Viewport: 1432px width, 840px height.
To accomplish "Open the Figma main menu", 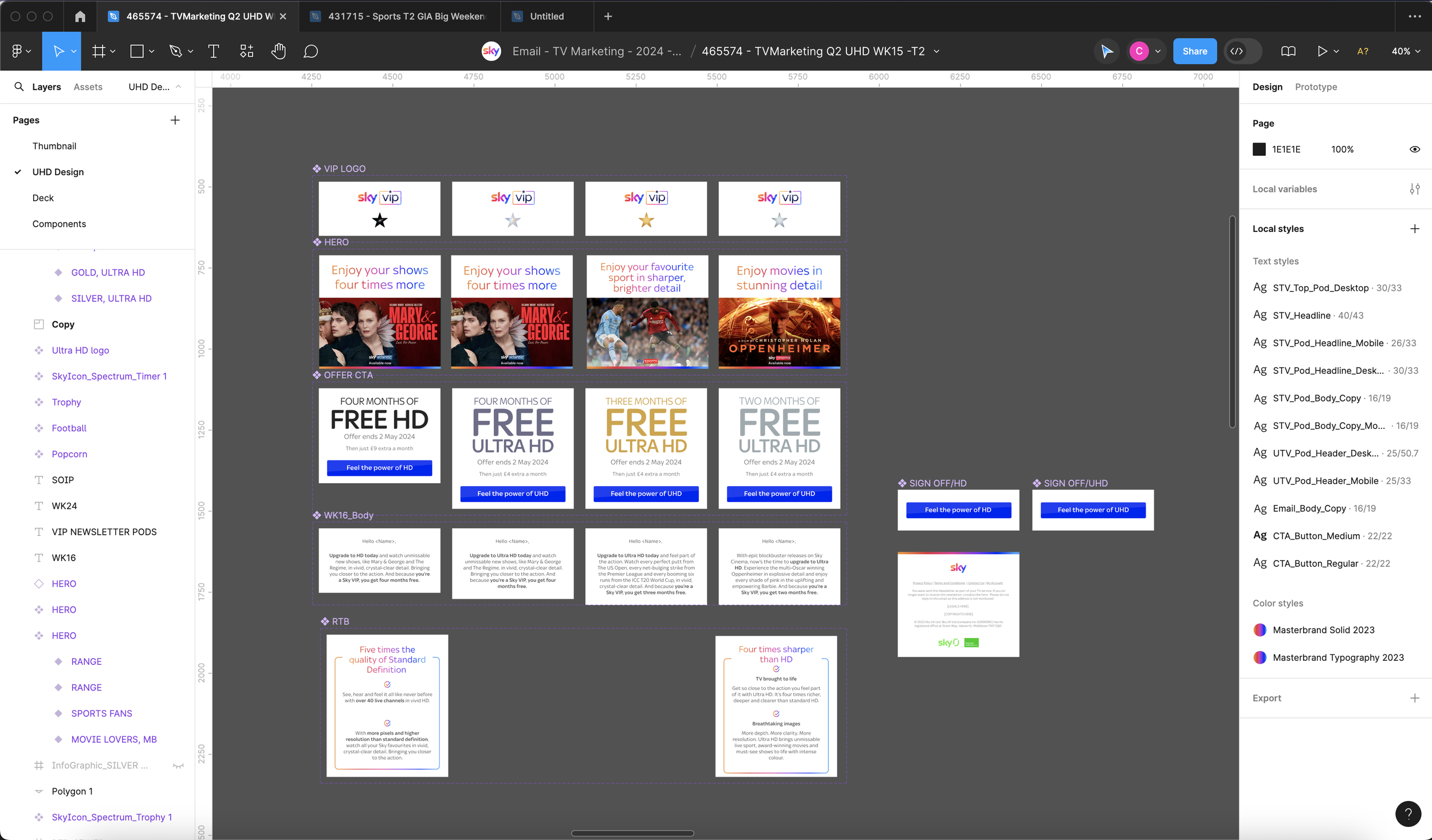I will [x=21, y=52].
